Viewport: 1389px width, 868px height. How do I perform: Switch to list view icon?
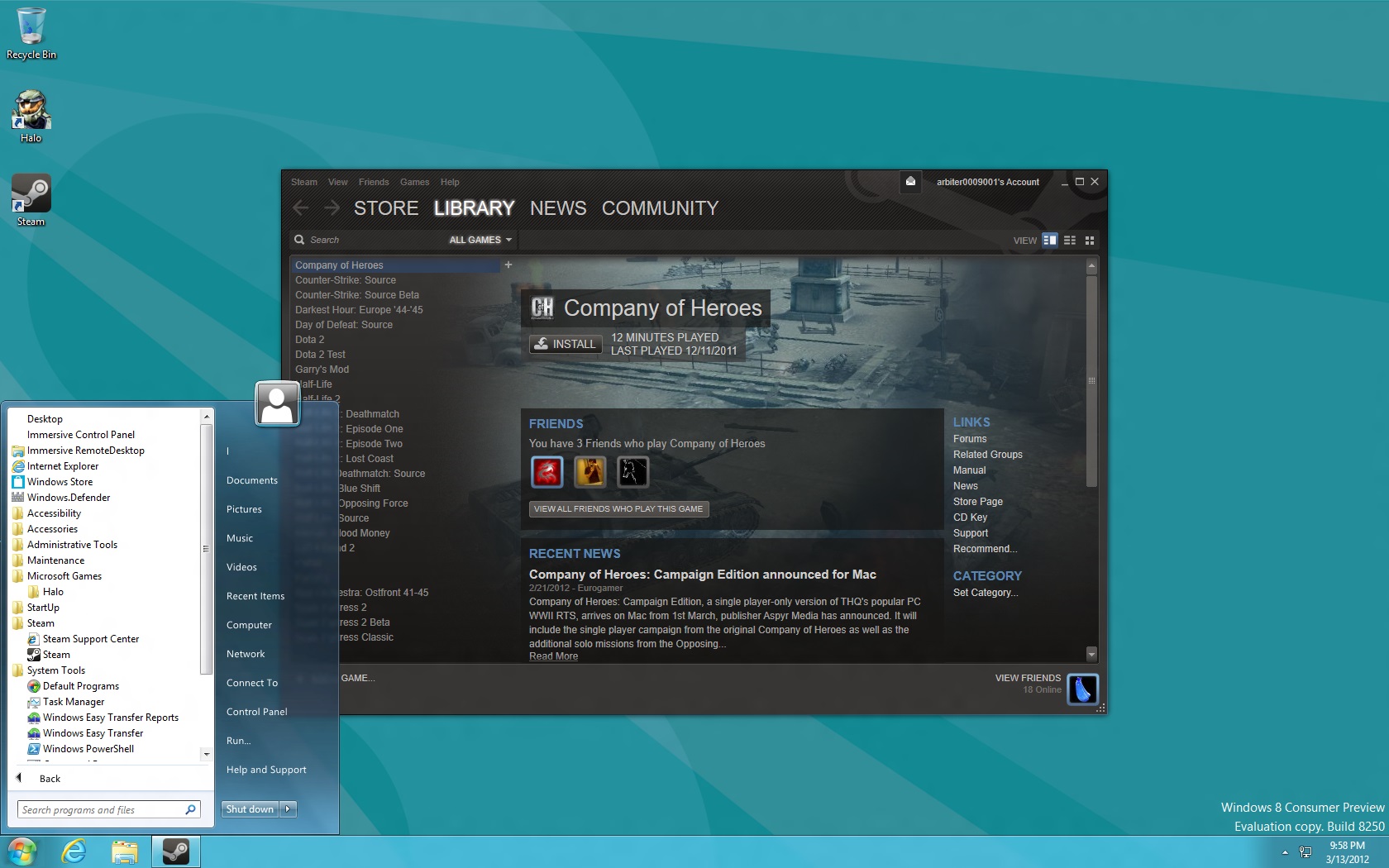[1070, 240]
